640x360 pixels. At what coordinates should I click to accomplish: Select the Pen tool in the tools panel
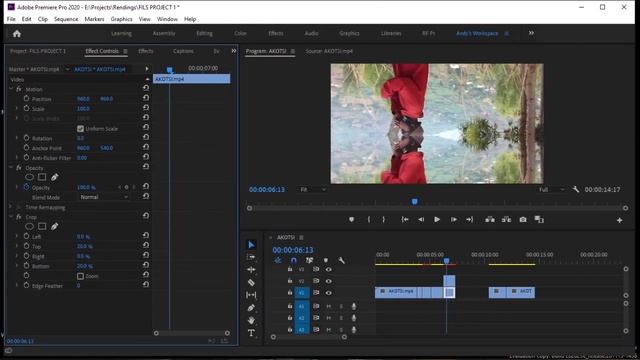(251, 308)
